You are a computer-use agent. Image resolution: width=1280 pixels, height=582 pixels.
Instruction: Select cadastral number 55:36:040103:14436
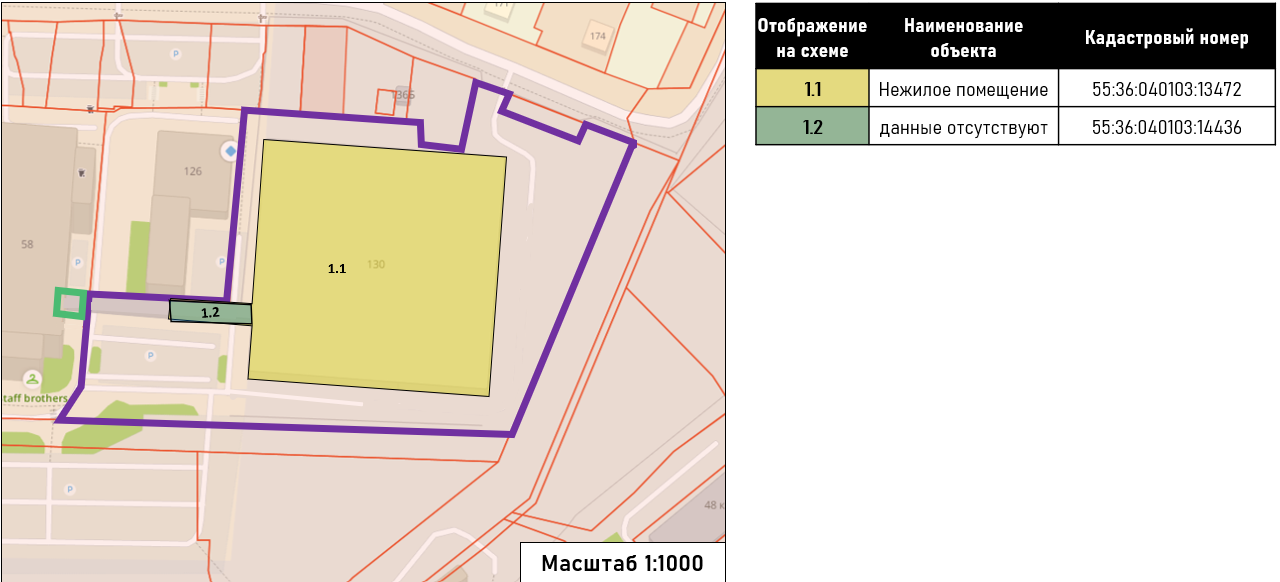pos(1166,127)
